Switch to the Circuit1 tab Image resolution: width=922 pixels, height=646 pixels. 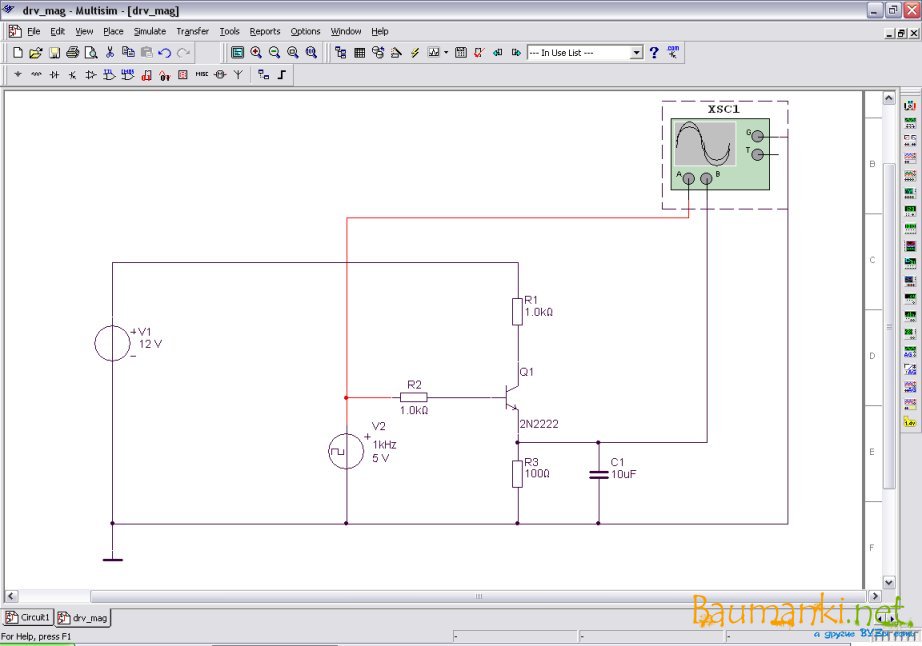click(28, 618)
